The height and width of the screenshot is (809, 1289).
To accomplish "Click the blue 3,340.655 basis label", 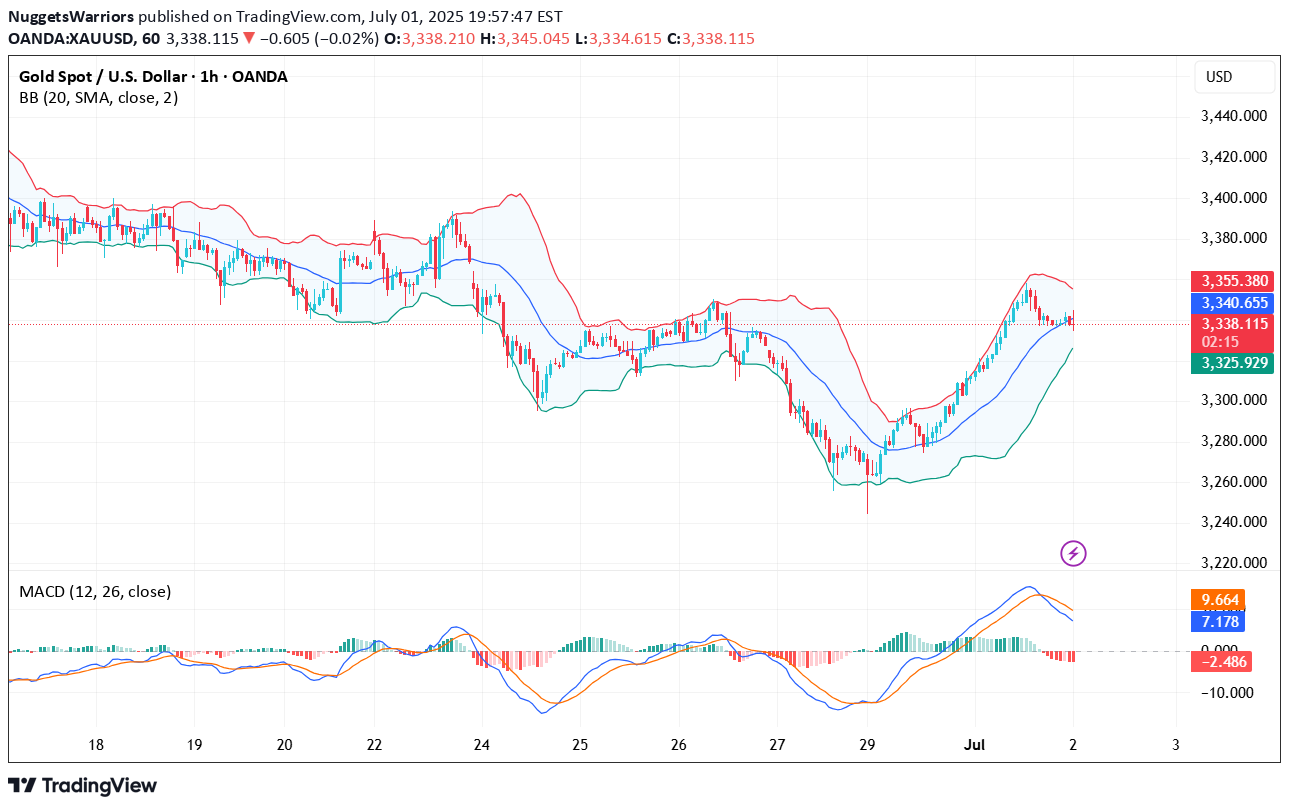I will click(x=1232, y=302).
